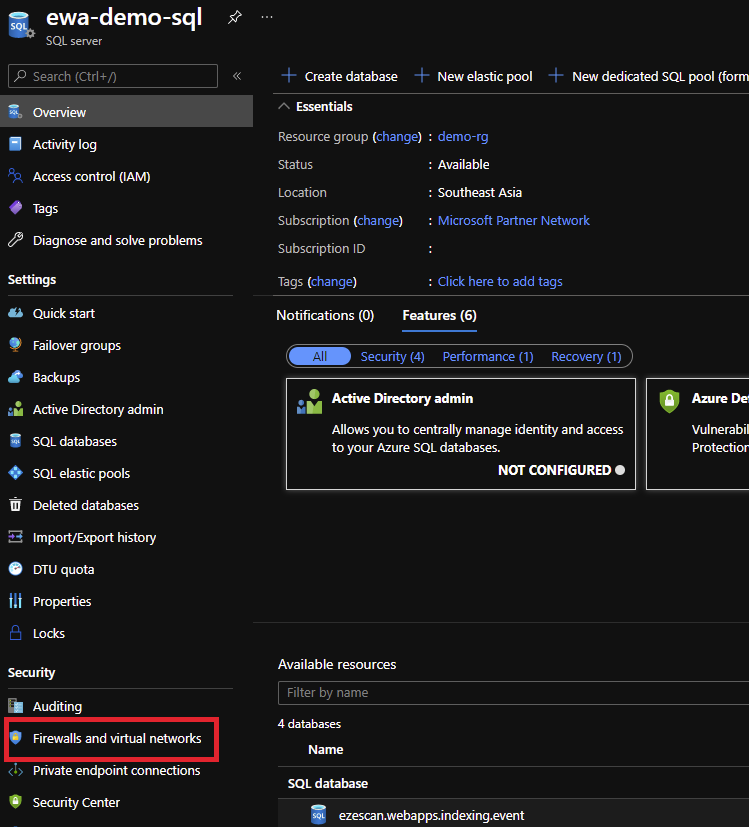Image resolution: width=749 pixels, height=827 pixels.
Task: Open Firewalls and virtual networks
Action: (117, 739)
